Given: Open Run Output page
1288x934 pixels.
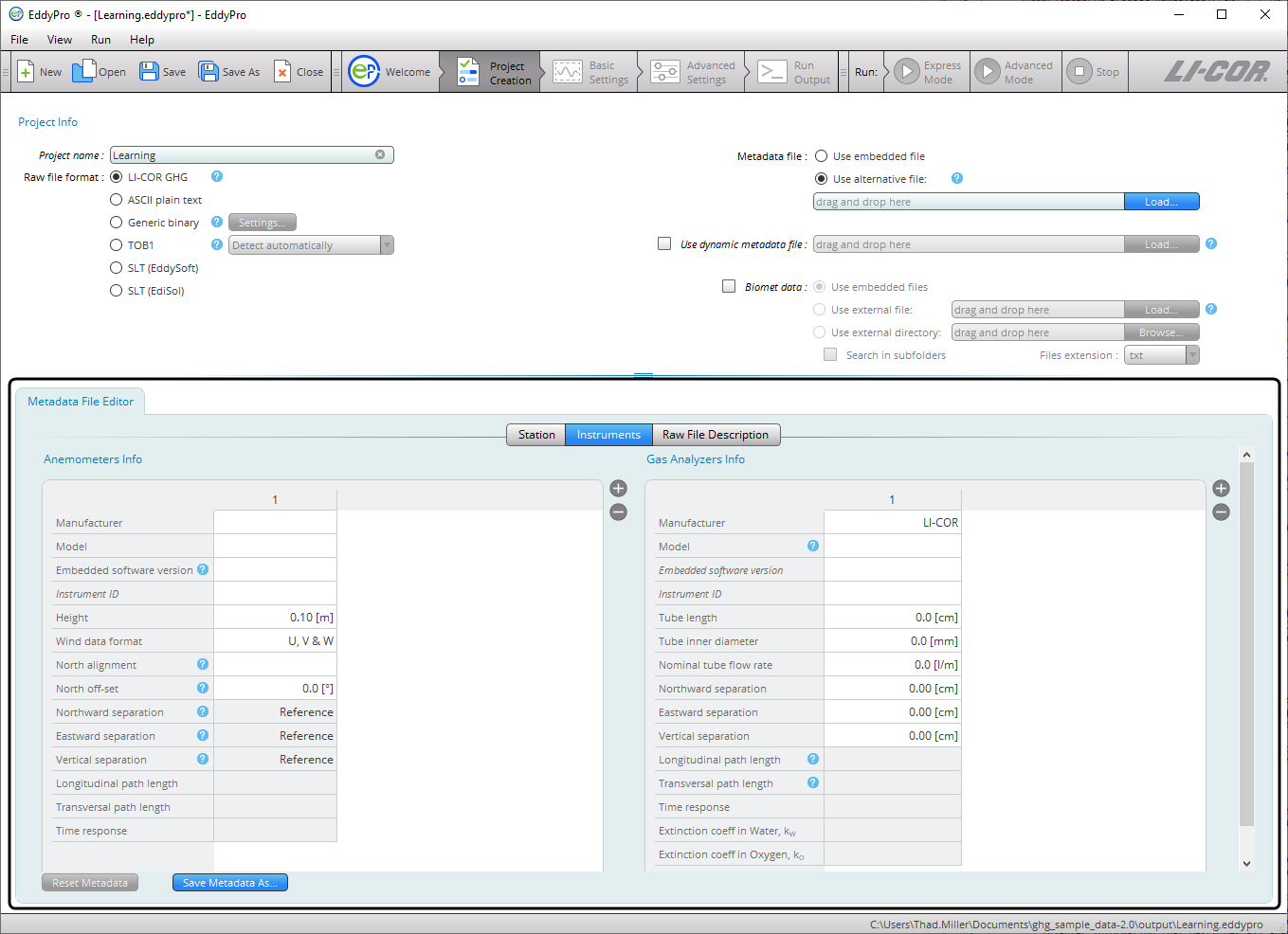Looking at the screenshot, I should [x=795, y=72].
